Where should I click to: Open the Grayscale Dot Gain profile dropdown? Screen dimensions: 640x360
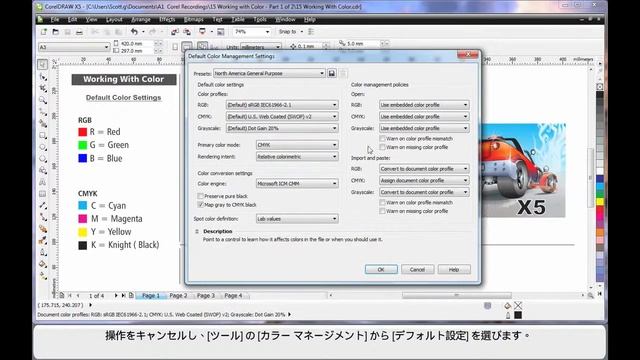282,128
